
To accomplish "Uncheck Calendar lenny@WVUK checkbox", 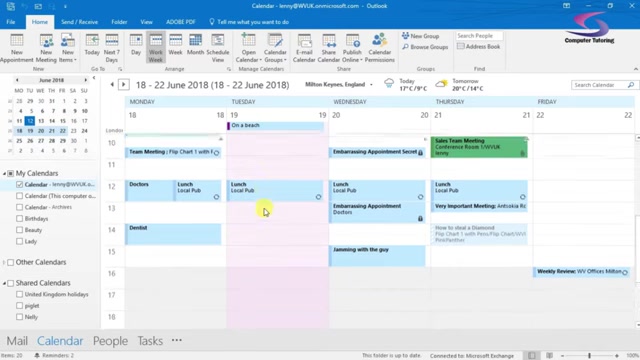I will point(19,184).
